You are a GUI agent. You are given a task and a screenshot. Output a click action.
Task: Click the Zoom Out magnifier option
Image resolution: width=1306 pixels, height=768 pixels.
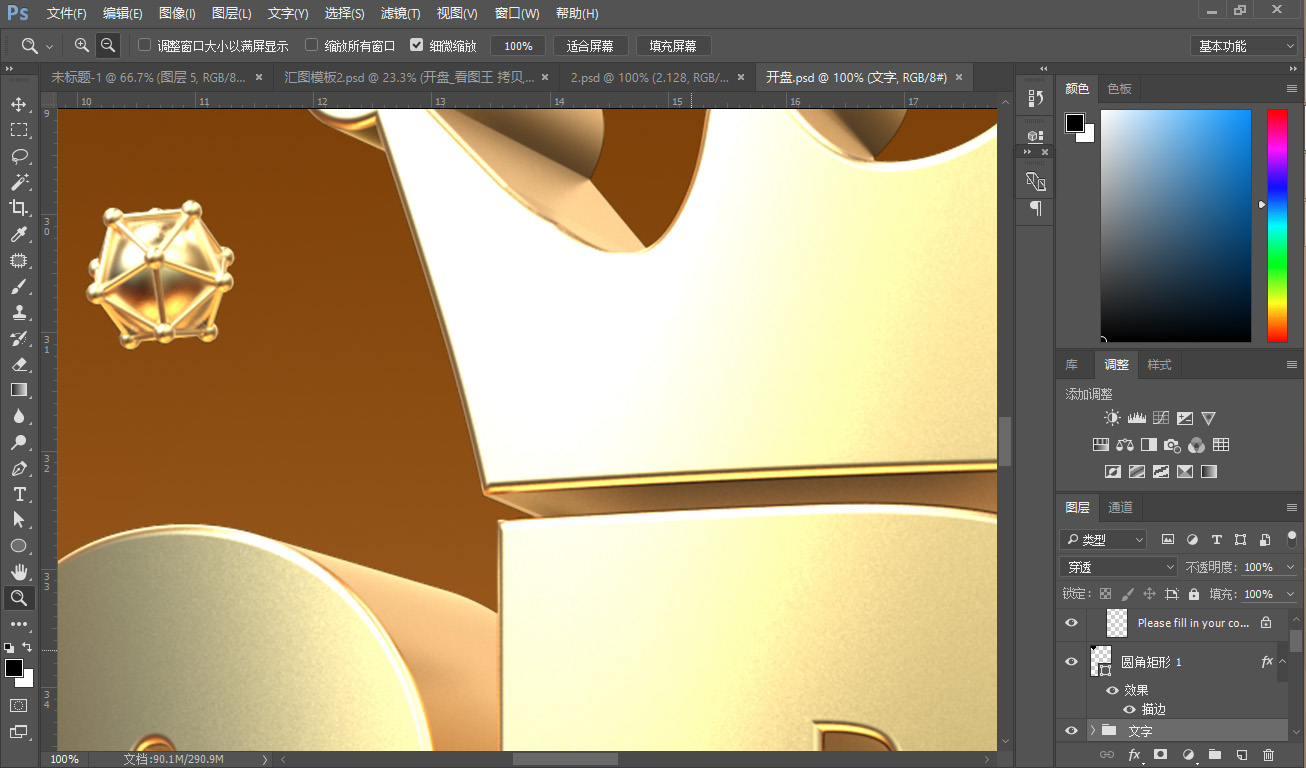pyautogui.click(x=107, y=45)
